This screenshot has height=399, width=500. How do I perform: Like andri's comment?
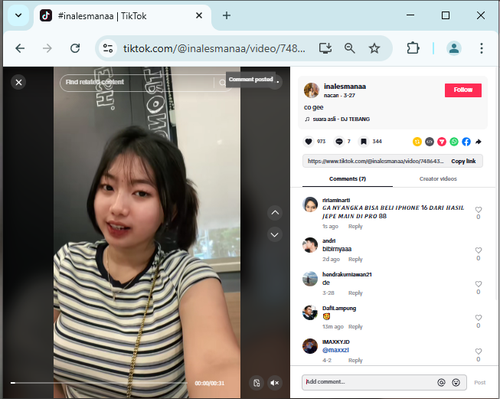coord(478,250)
